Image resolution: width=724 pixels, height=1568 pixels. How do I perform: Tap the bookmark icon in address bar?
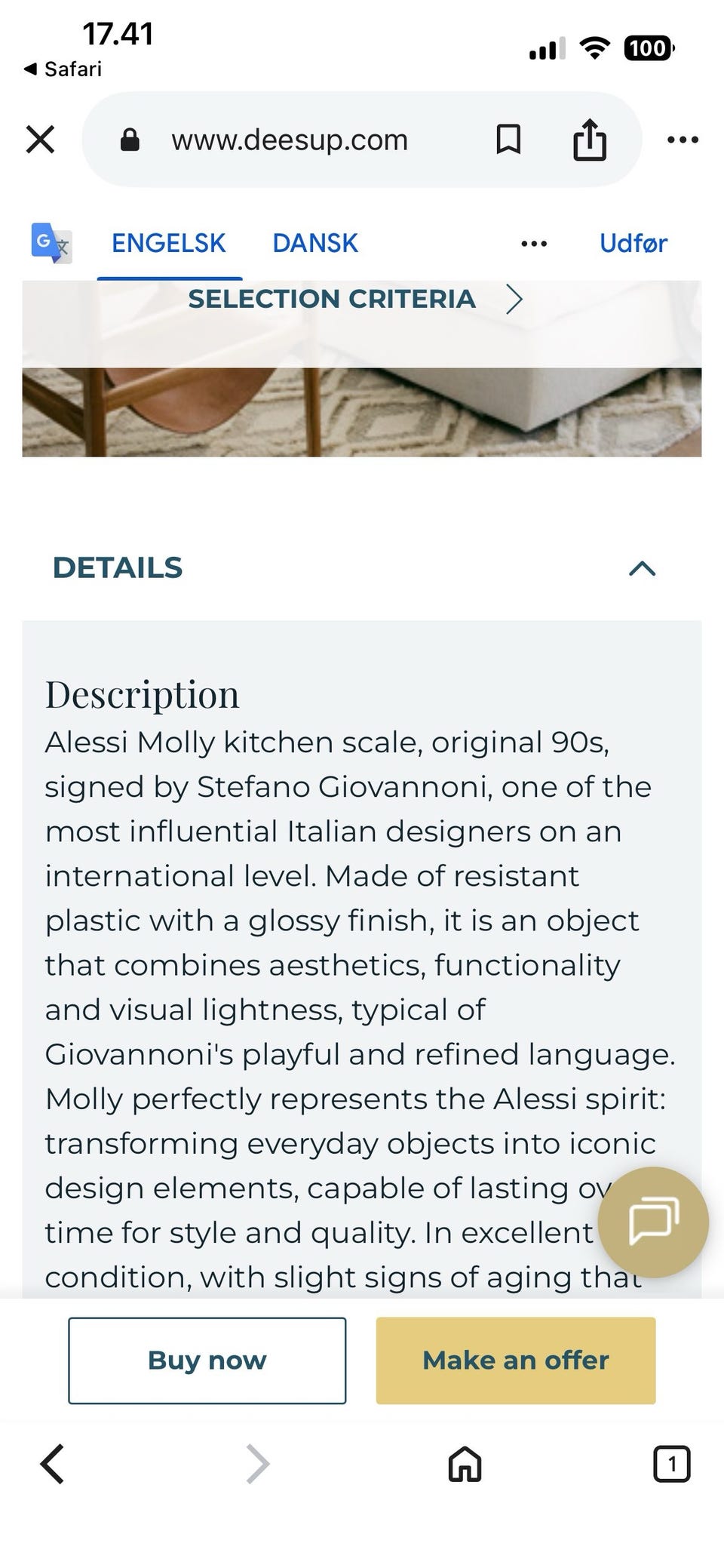tap(508, 140)
